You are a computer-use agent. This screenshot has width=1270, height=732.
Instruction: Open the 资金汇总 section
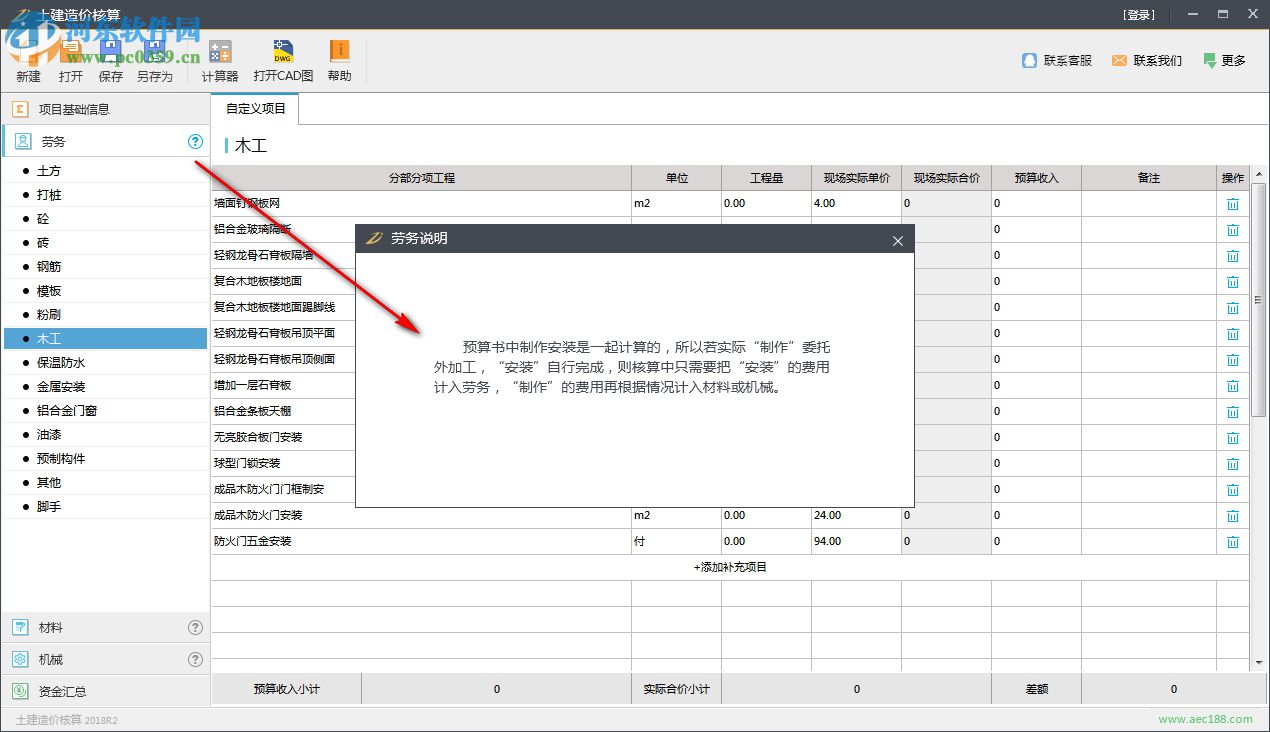click(62, 691)
